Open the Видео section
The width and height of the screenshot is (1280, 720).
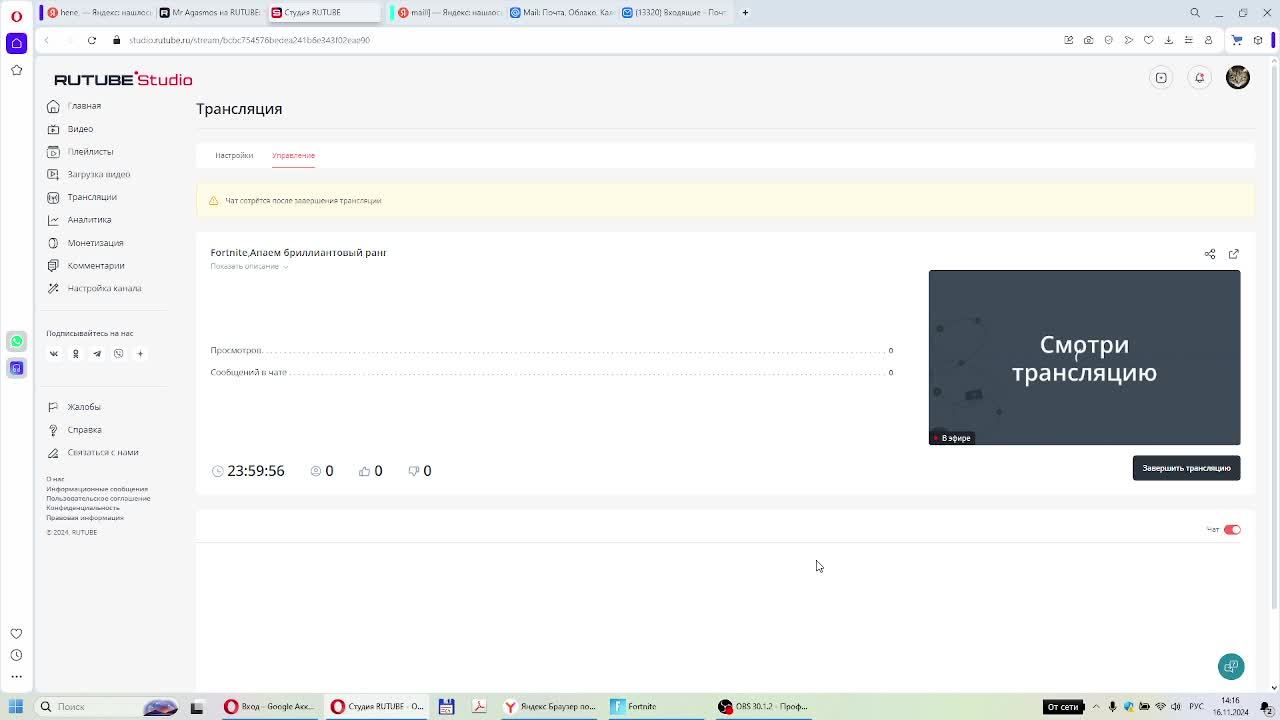click(80, 129)
